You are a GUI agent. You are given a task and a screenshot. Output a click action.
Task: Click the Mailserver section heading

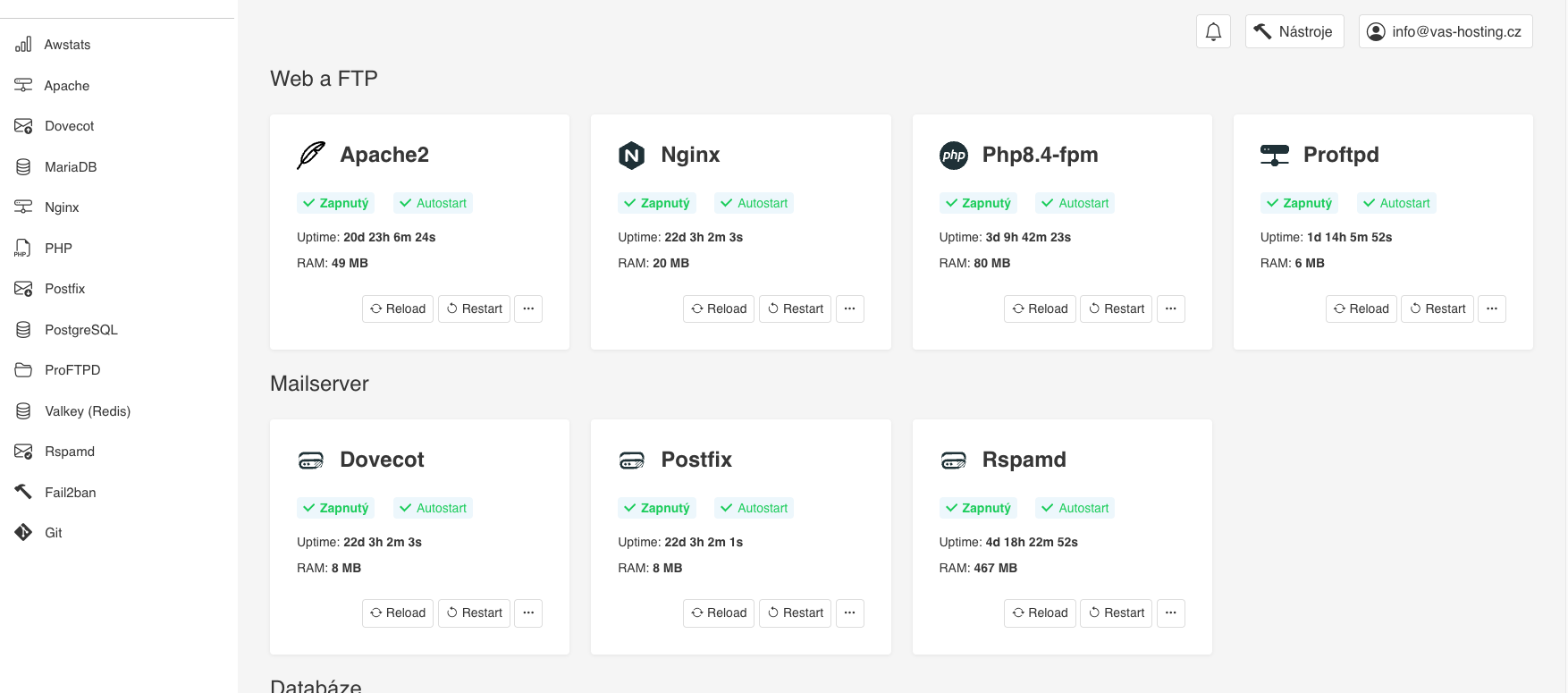pos(319,384)
